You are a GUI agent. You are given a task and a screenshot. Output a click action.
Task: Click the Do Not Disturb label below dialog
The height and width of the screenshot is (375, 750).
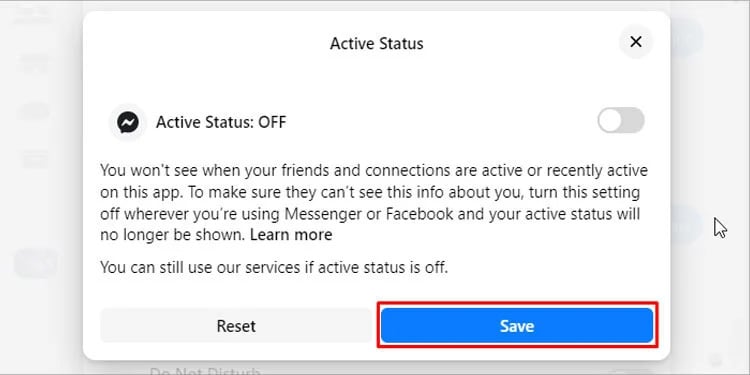click(x=205, y=371)
